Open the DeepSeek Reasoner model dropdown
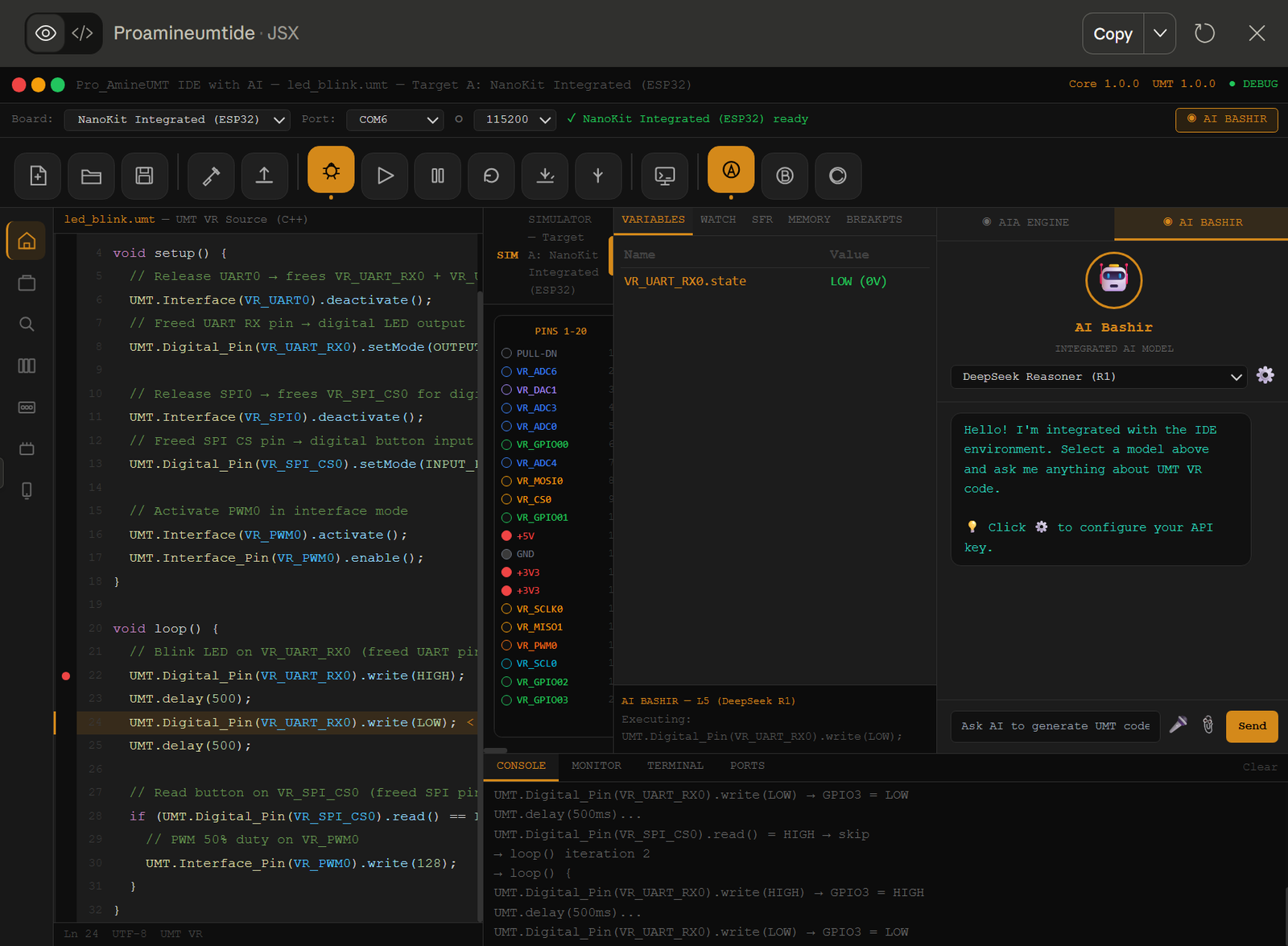Screen dimensions: 1288x946 [x=1099, y=377]
